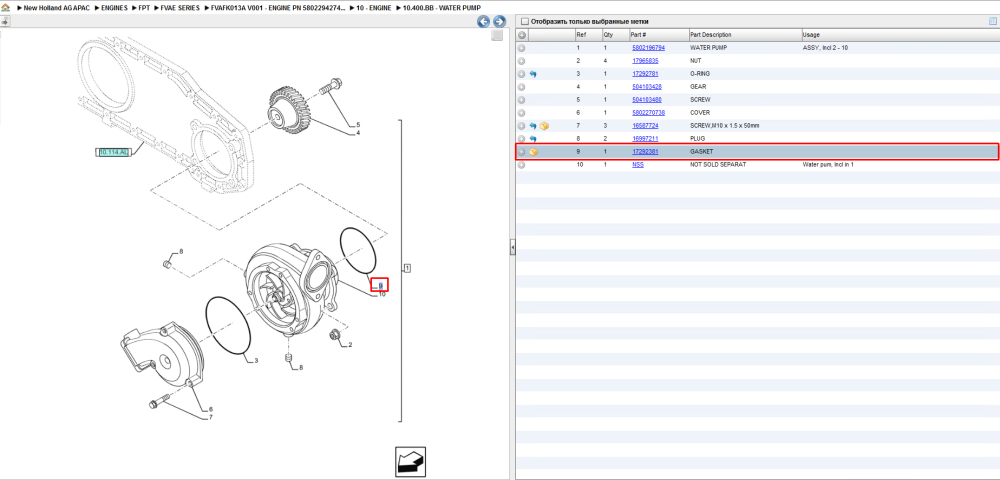1000x480 pixels.
Task: Click the large arrow icon below the diagram
Action: pos(410,462)
